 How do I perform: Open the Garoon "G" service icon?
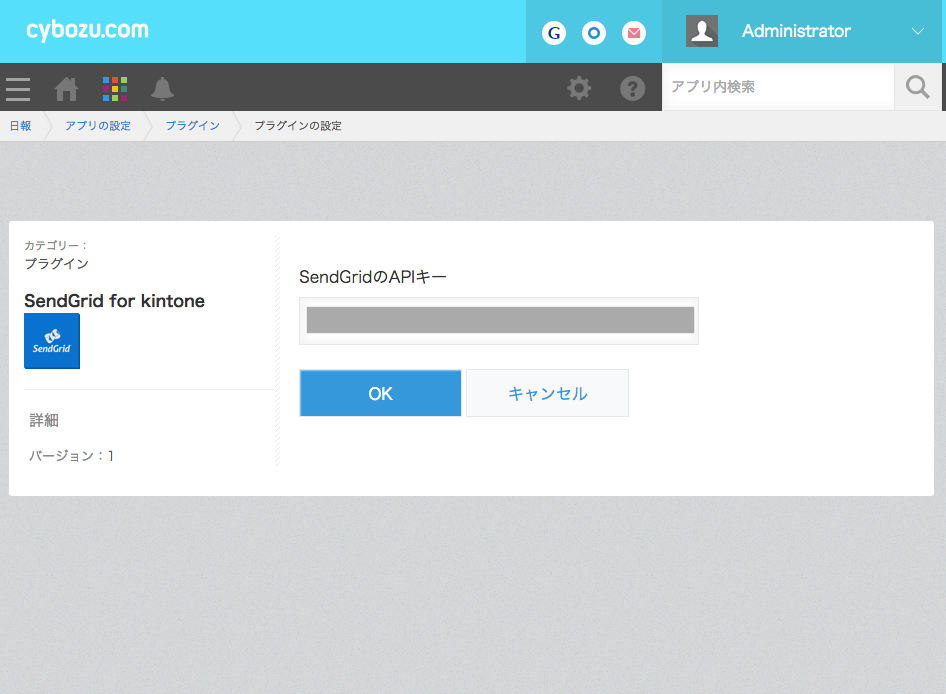[554, 33]
